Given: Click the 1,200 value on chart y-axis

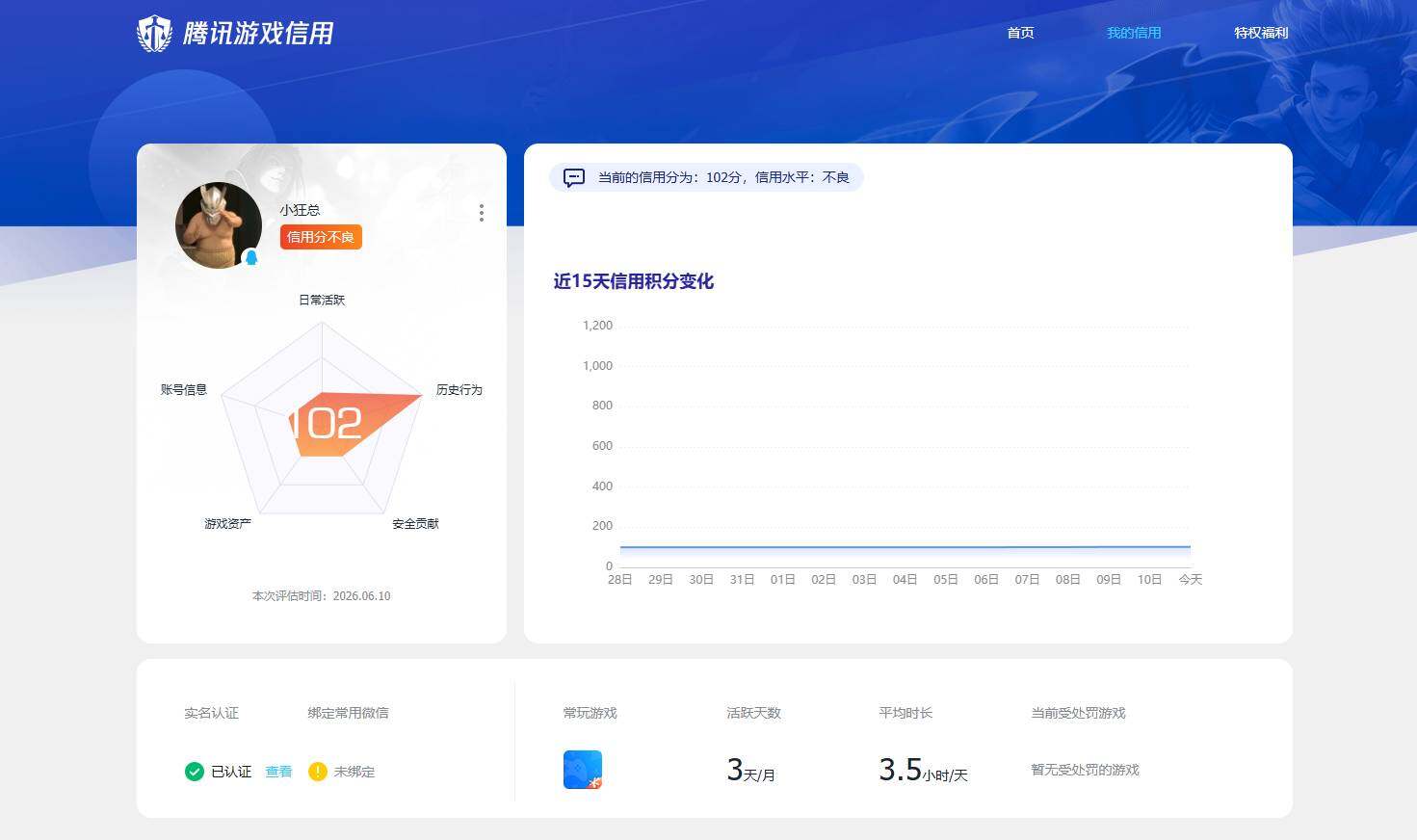Looking at the screenshot, I should click(597, 326).
